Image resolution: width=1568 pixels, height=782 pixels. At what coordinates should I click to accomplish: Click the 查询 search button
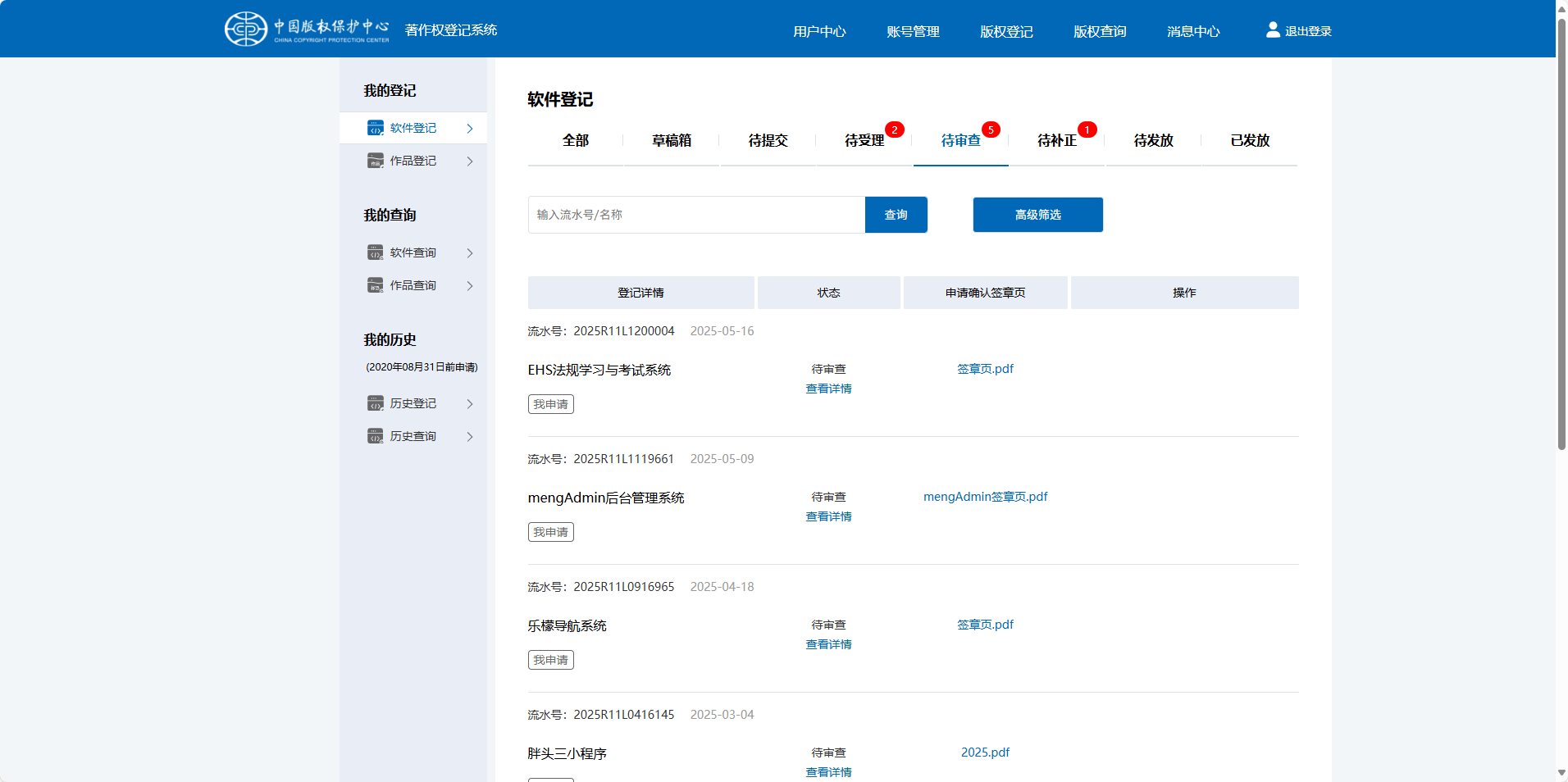[x=896, y=214]
